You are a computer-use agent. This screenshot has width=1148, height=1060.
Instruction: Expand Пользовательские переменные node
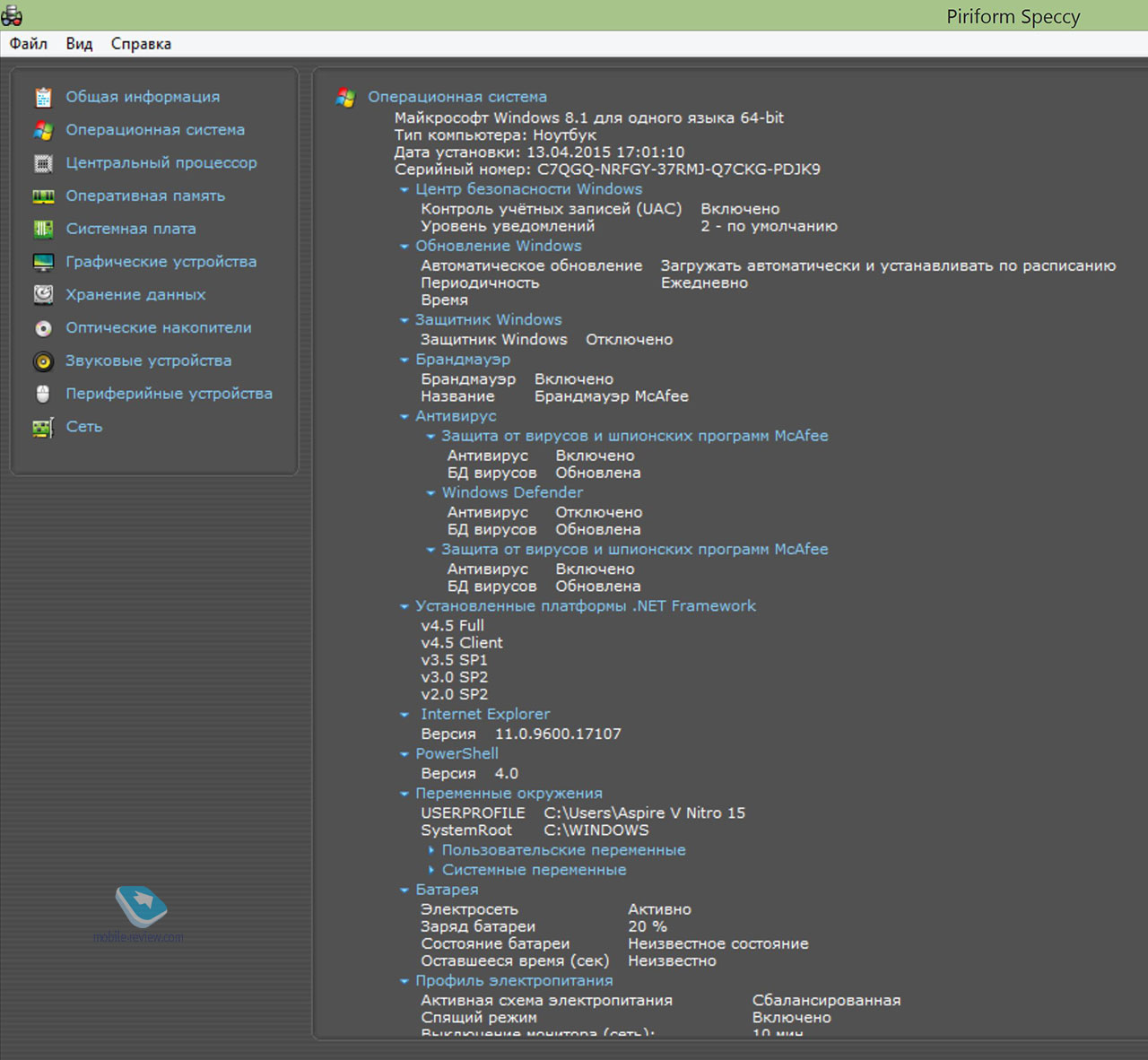pos(430,850)
